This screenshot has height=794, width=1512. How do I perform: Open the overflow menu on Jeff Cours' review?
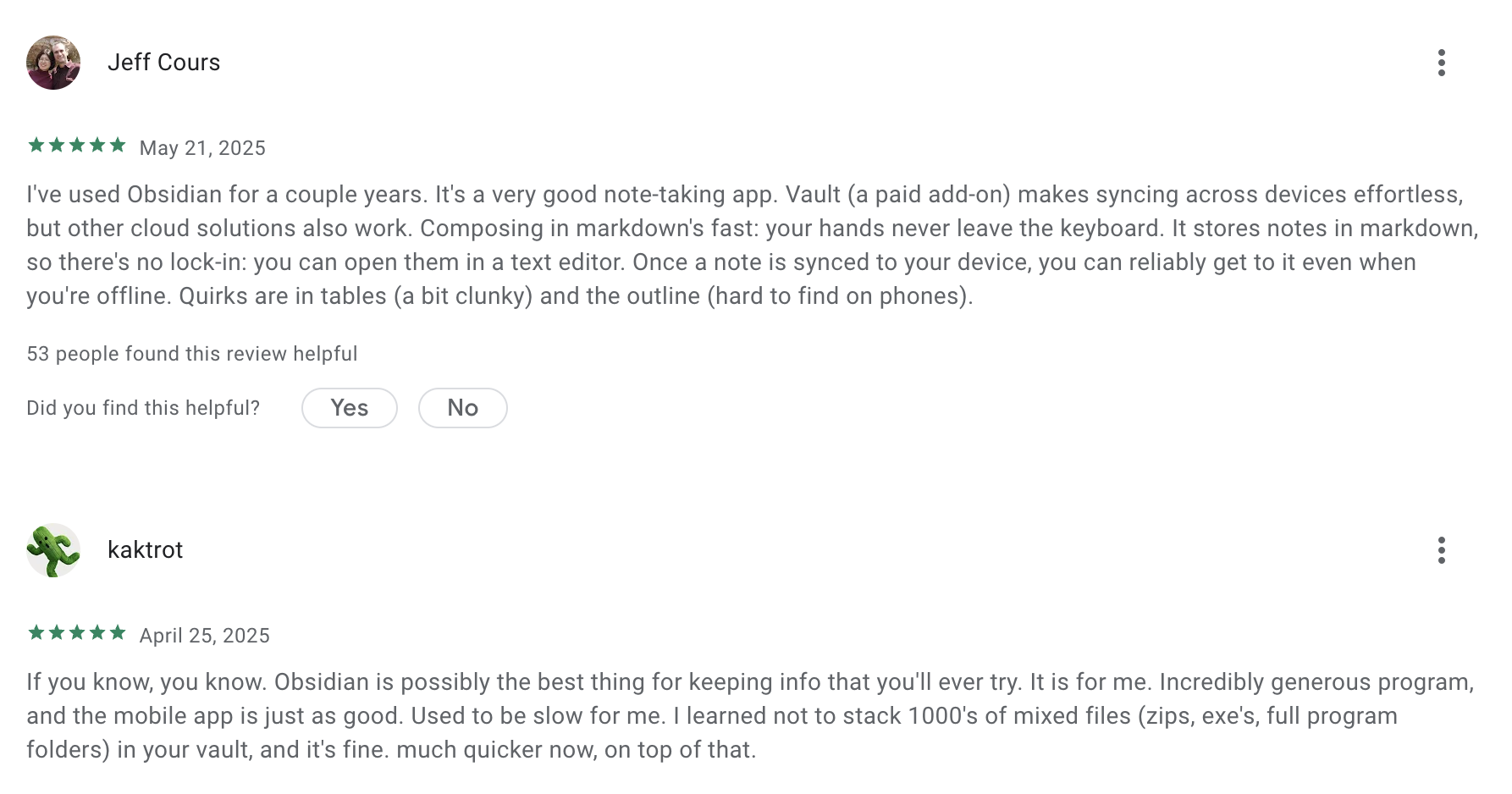pos(1442,63)
